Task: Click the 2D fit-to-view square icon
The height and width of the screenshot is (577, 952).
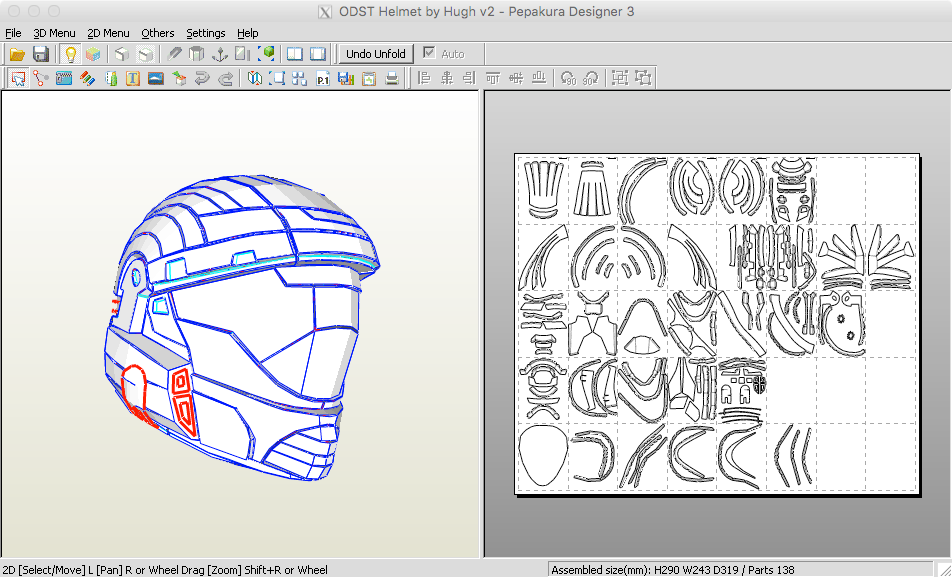Action: (x=277, y=78)
